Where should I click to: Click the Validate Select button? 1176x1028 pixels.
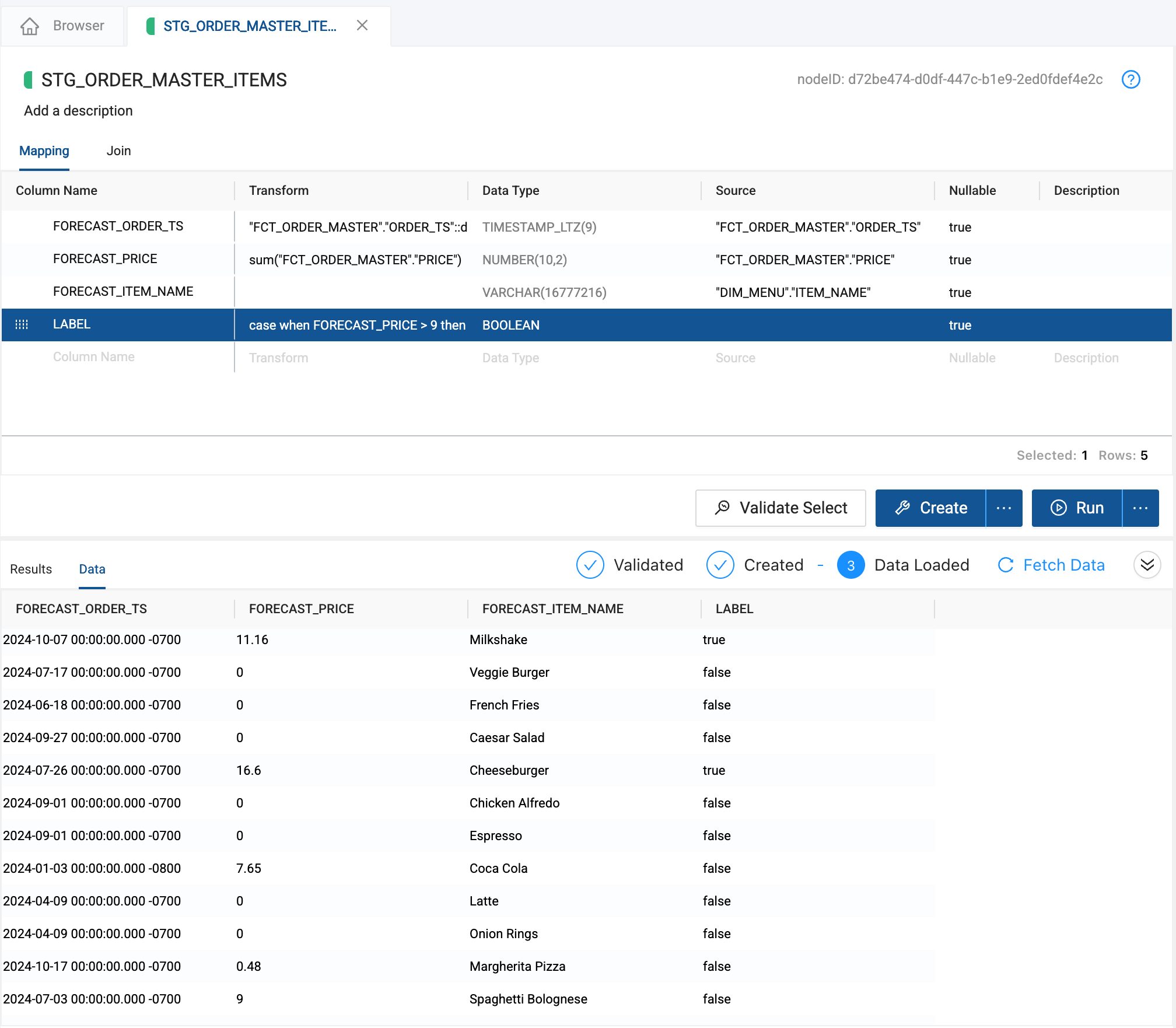point(780,508)
